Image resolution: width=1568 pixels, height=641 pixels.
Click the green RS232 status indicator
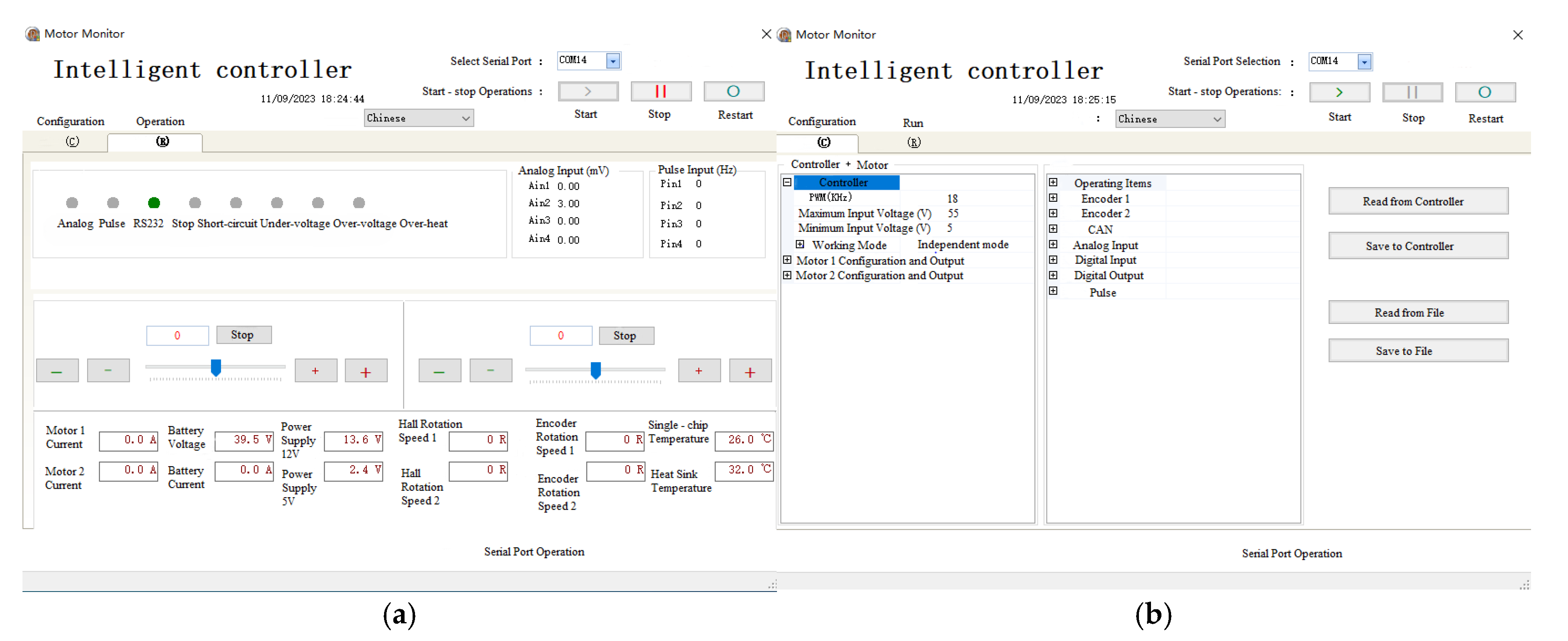pyautogui.click(x=154, y=203)
